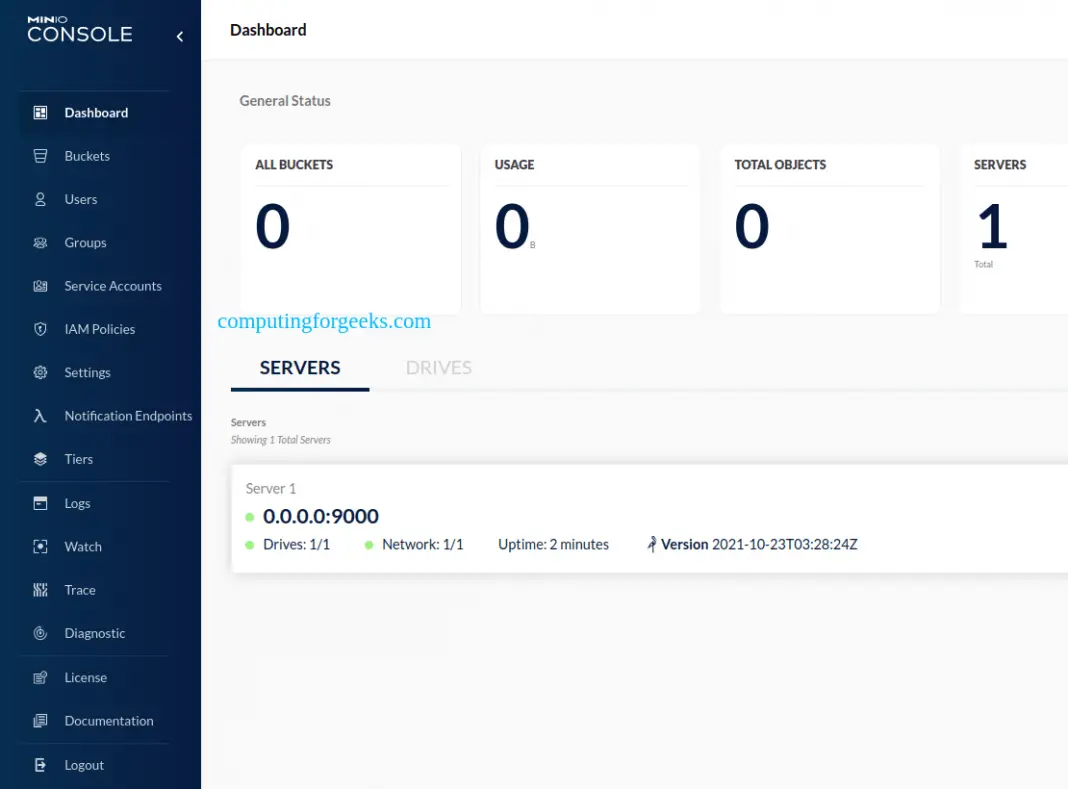
Task: Select the Diagnostic icon
Action: coord(39,633)
